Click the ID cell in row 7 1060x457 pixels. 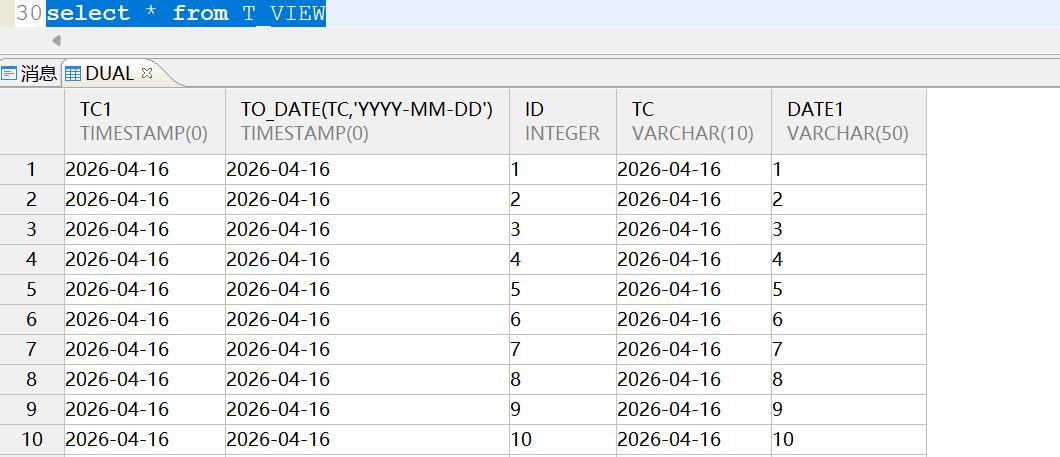click(562, 350)
